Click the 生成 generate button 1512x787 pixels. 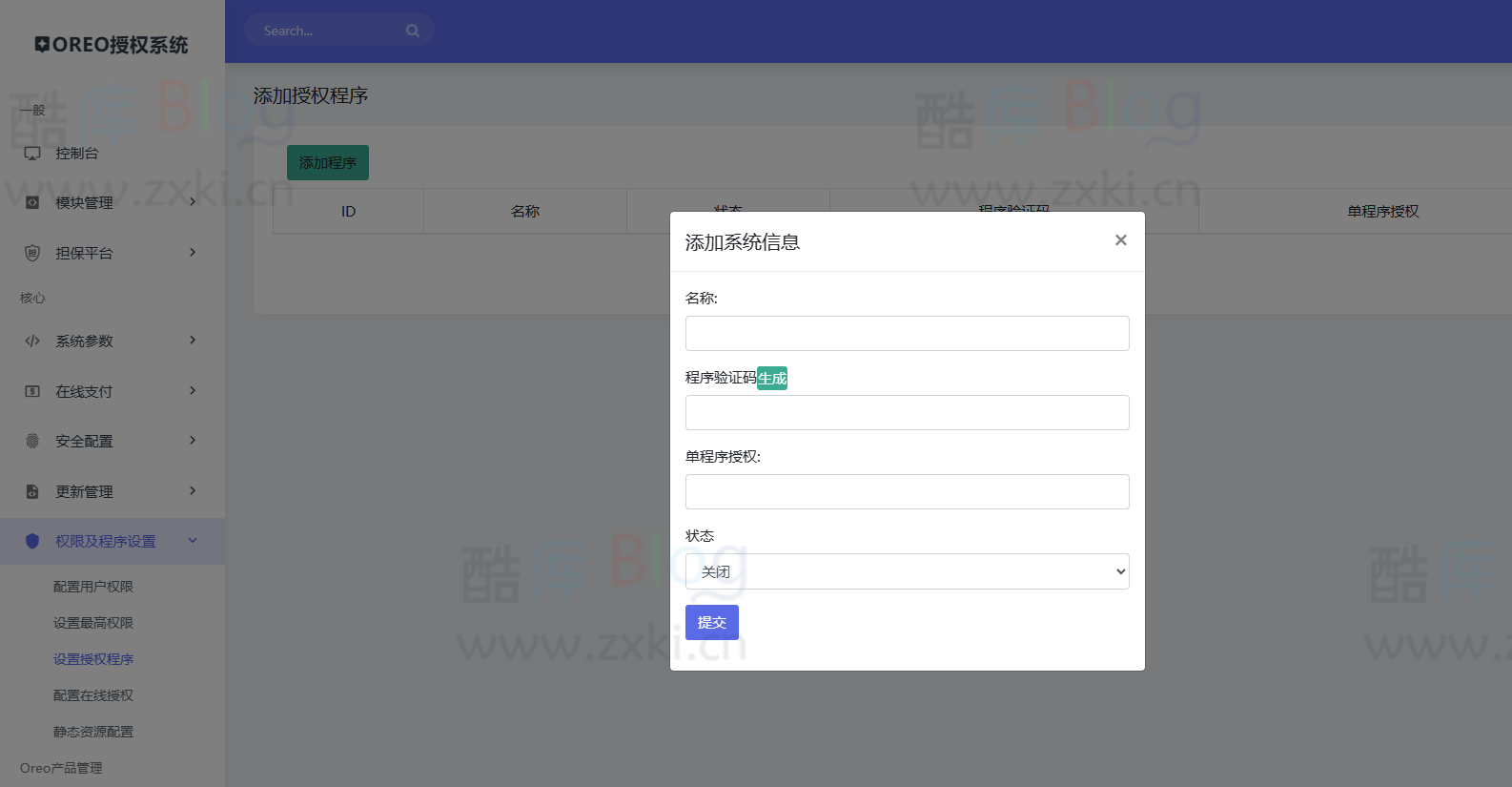click(x=772, y=379)
